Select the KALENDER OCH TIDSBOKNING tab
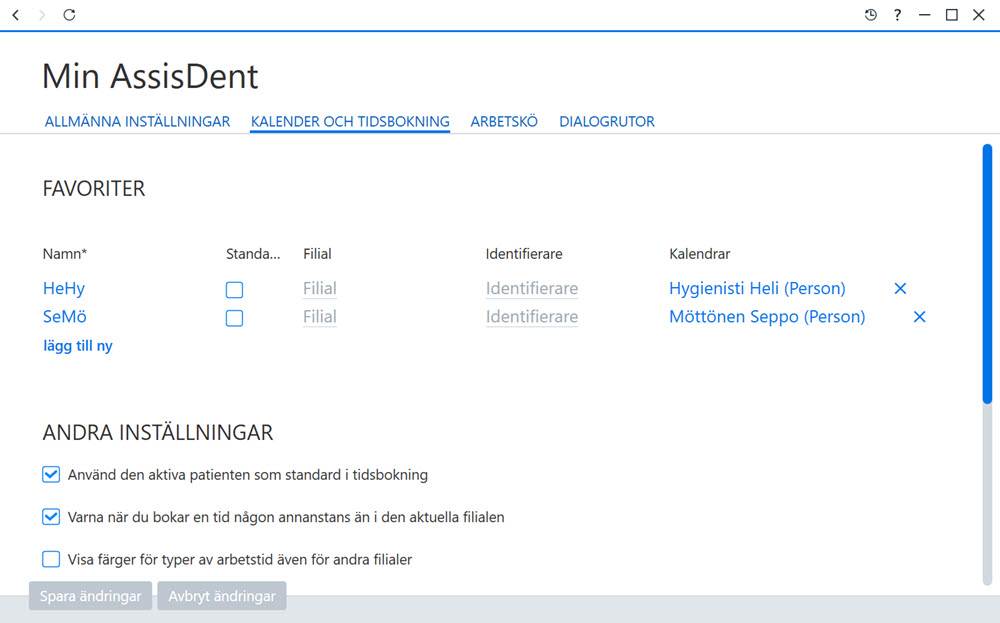1000x623 pixels. click(350, 121)
